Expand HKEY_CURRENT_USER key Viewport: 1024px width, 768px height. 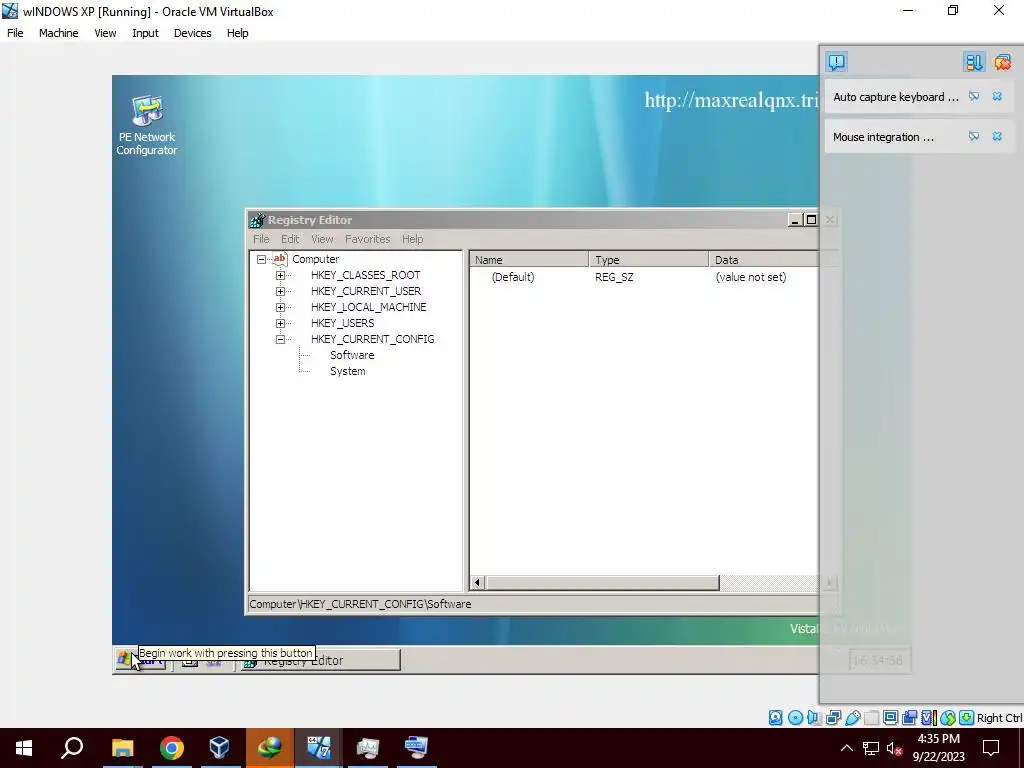280,291
